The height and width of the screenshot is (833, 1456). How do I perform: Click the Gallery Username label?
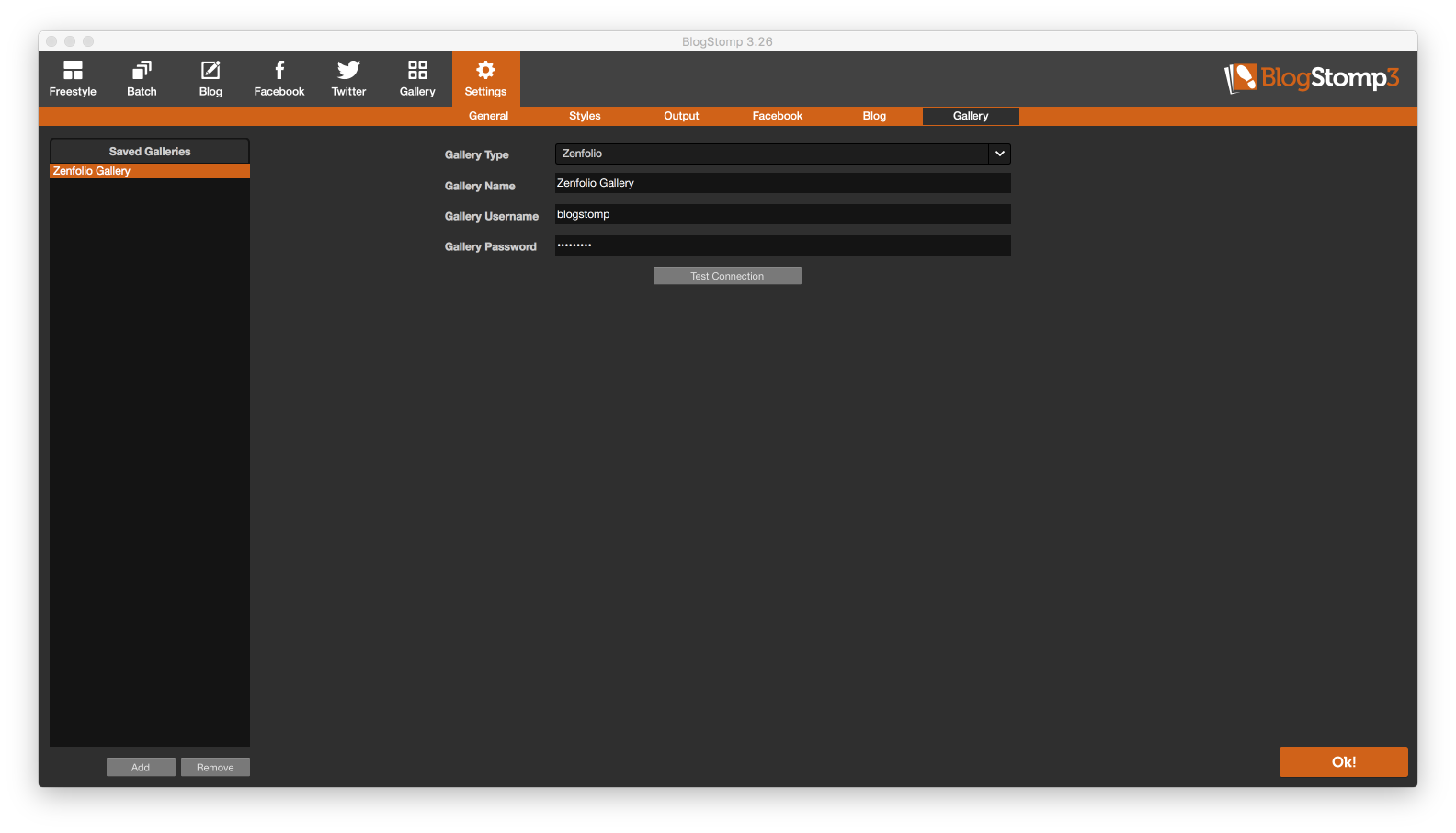492,216
